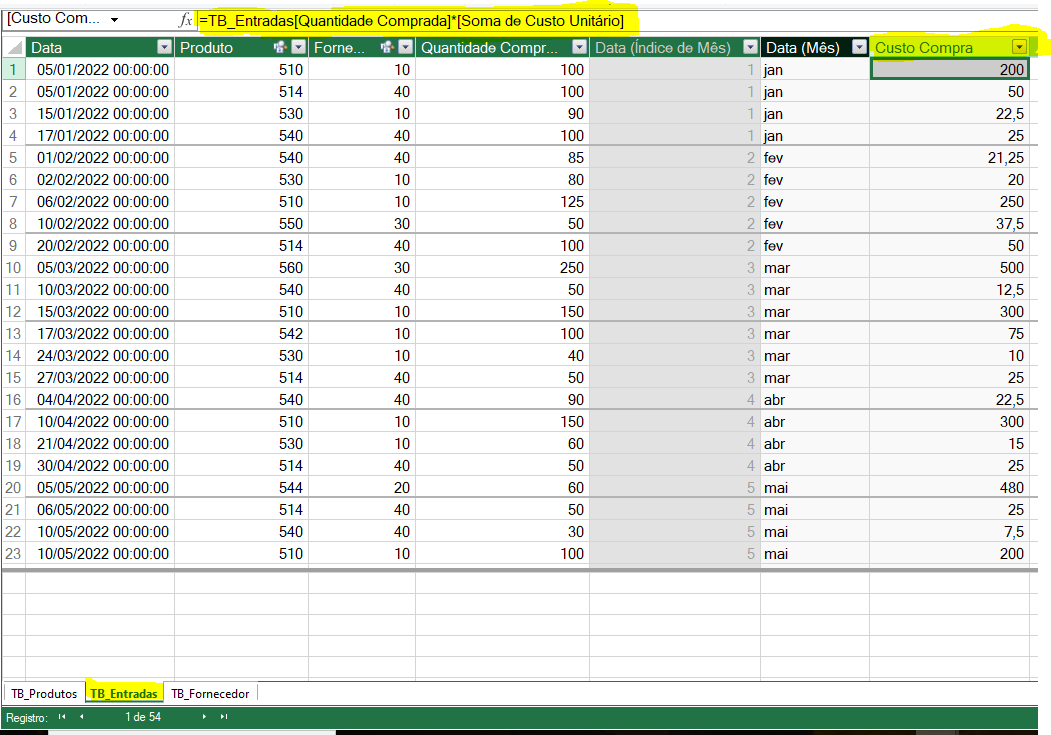Click the Produto cell 544

tap(241, 487)
